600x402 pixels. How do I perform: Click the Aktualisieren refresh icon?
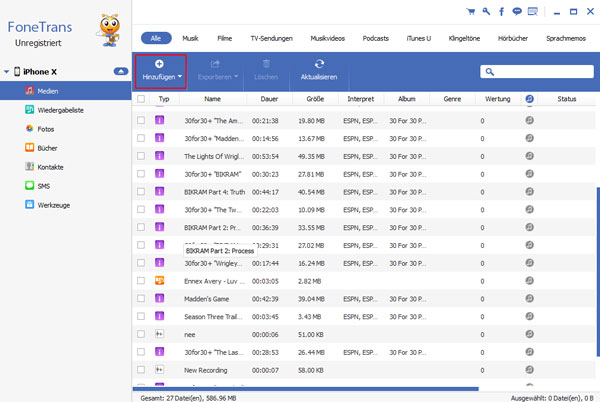pos(319,63)
